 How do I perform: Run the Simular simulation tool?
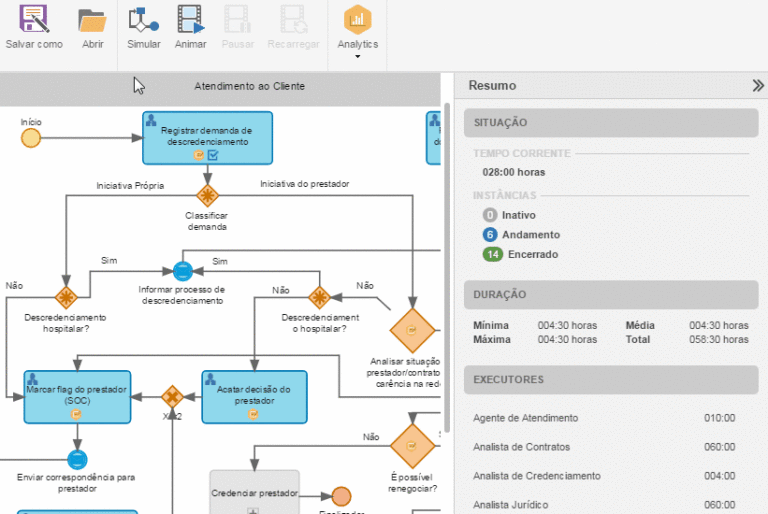[x=144, y=20]
